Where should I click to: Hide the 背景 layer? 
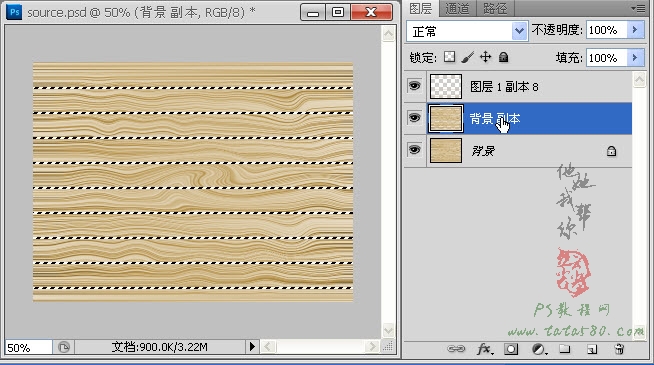pos(414,149)
